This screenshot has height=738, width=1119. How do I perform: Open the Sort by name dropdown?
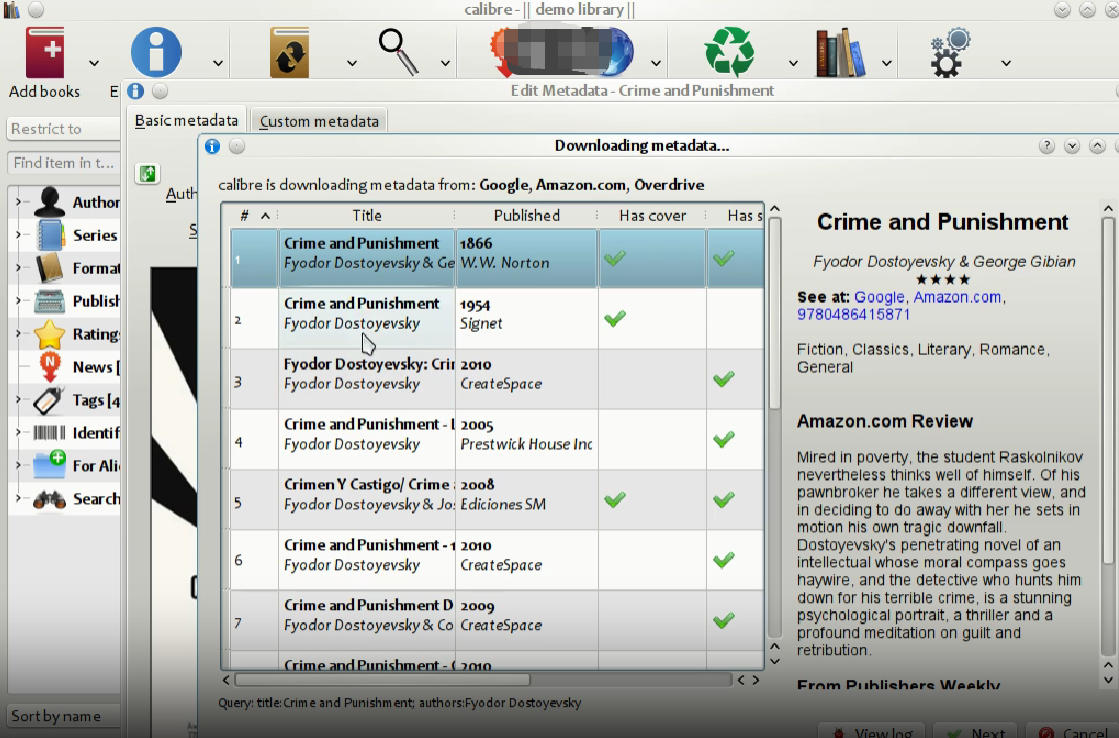[x=64, y=716]
